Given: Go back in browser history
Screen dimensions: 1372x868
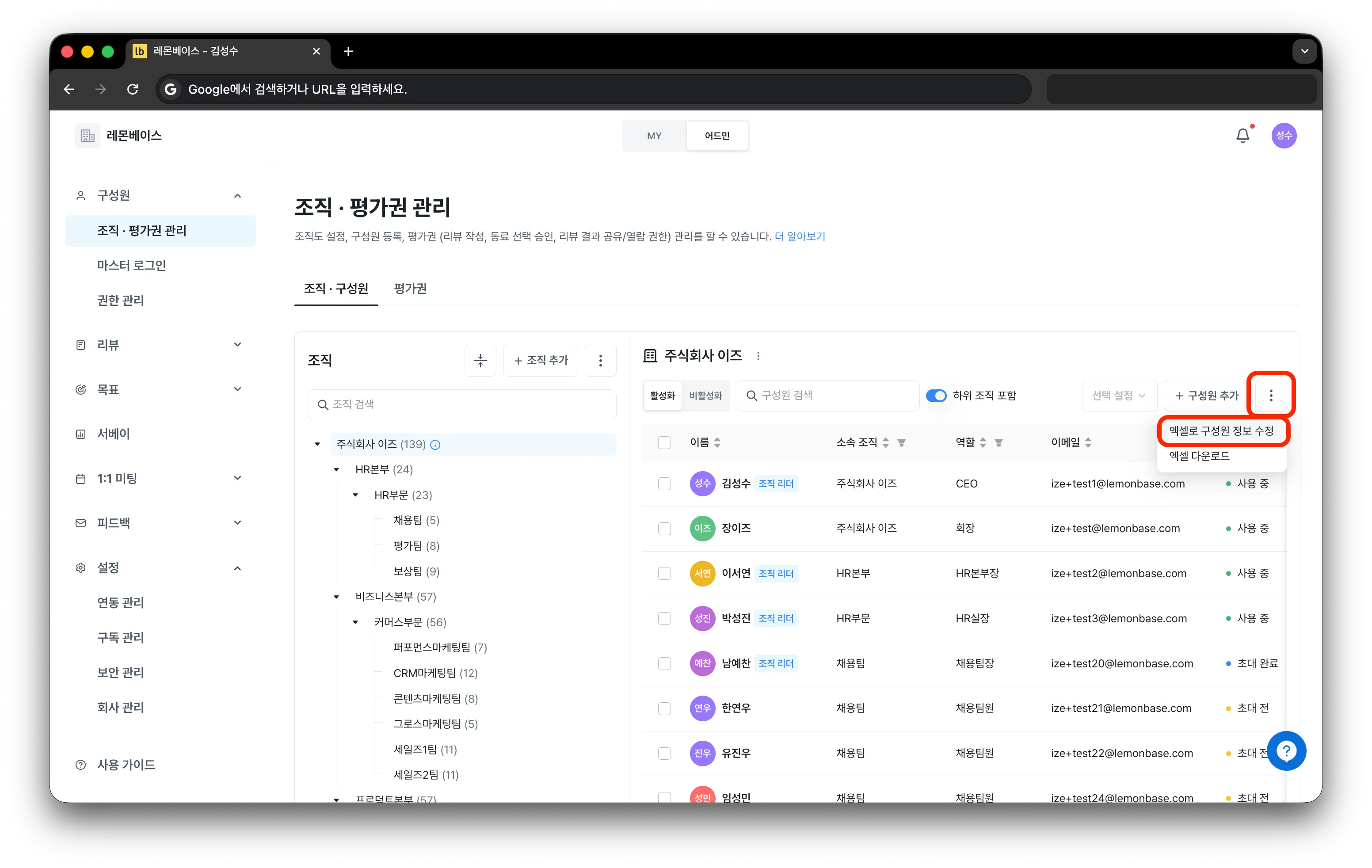Looking at the screenshot, I should pyautogui.click(x=69, y=89).
